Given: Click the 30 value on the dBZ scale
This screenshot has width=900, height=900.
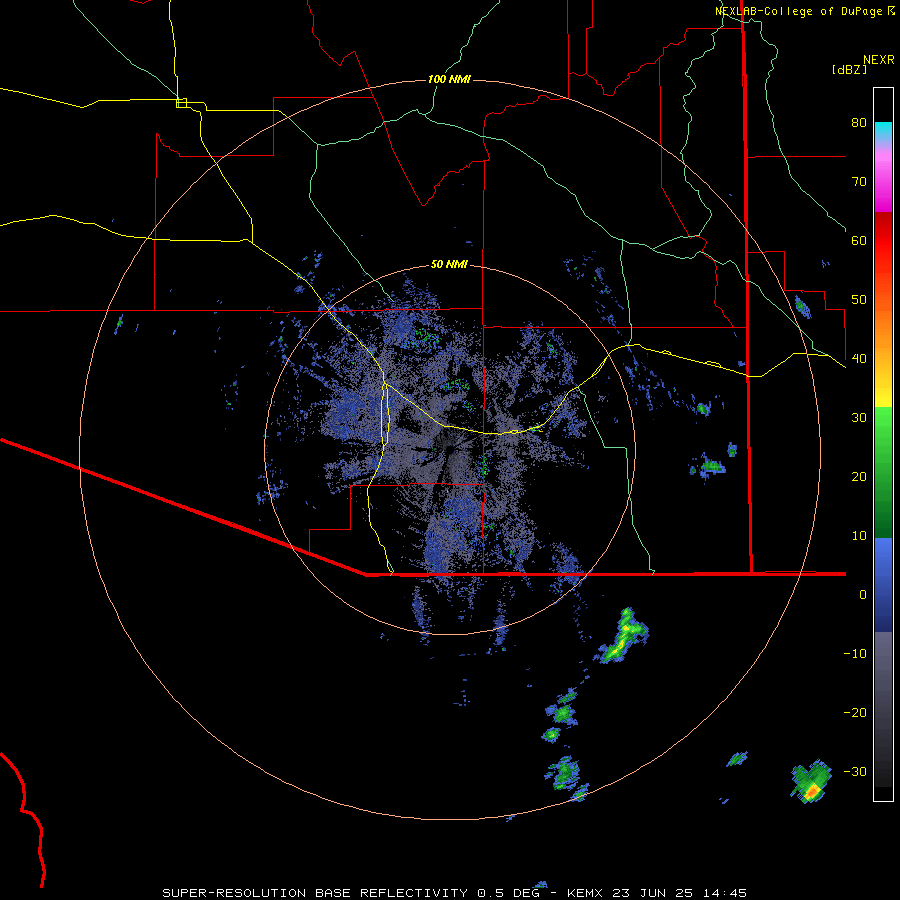Looking at the screenshot, I should [859, 418].
